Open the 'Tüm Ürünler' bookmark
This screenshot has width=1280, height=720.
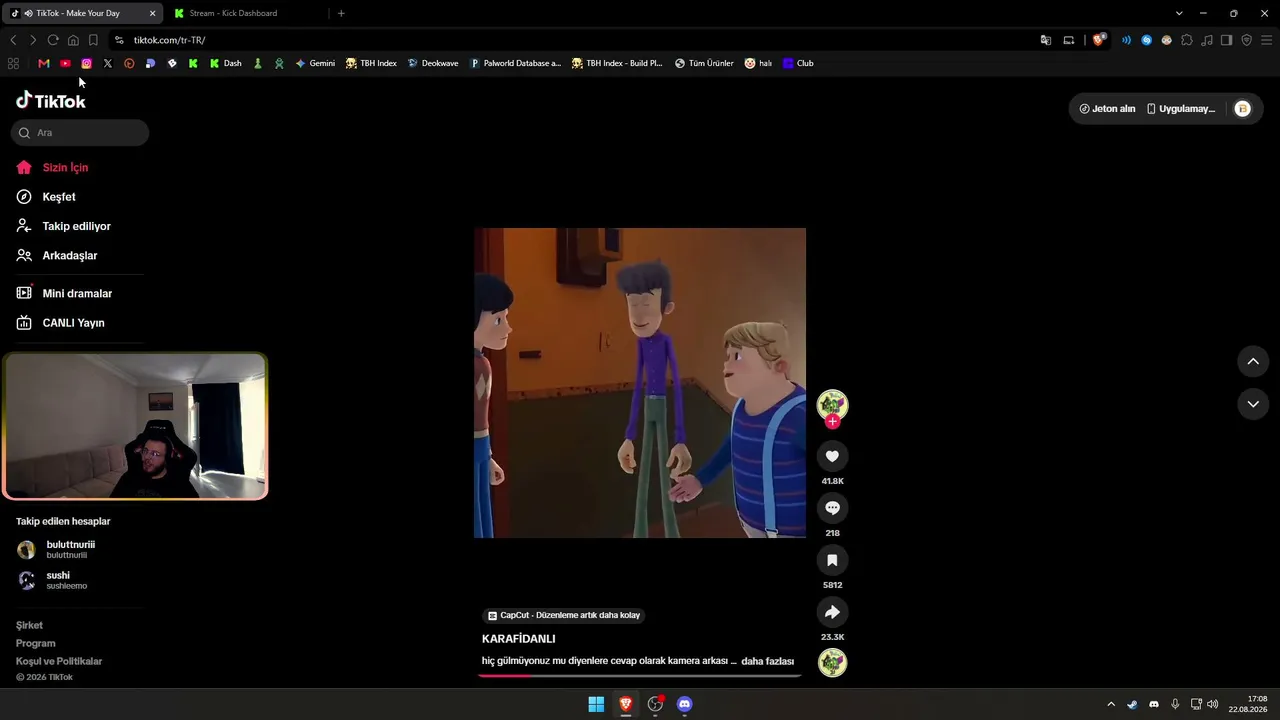pos(704,63)
